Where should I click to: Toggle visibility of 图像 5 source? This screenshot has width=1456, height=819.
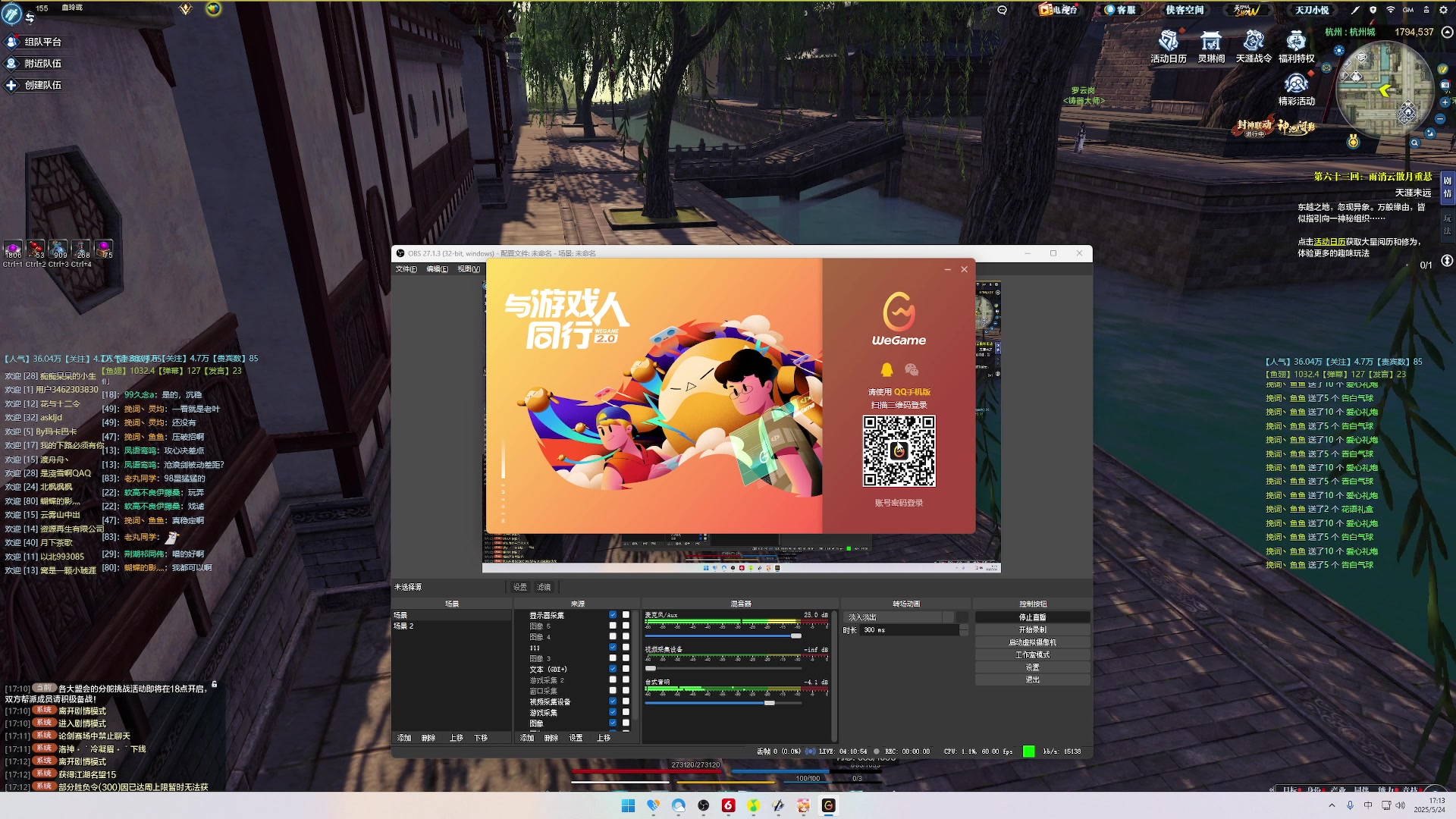tap(613, 626)
